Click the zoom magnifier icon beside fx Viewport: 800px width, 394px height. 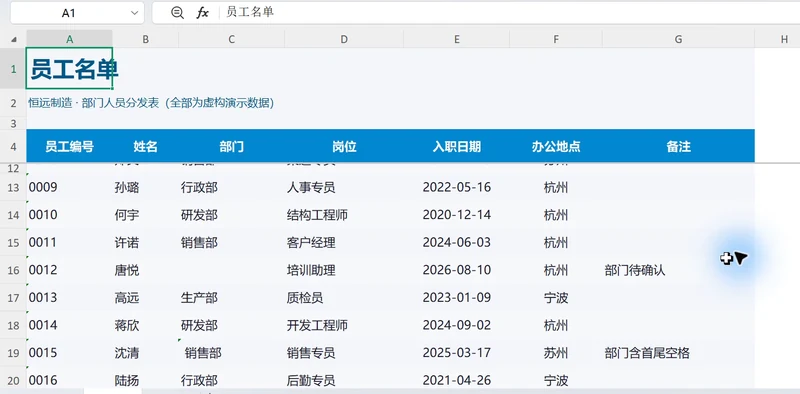tap(177, 13)
